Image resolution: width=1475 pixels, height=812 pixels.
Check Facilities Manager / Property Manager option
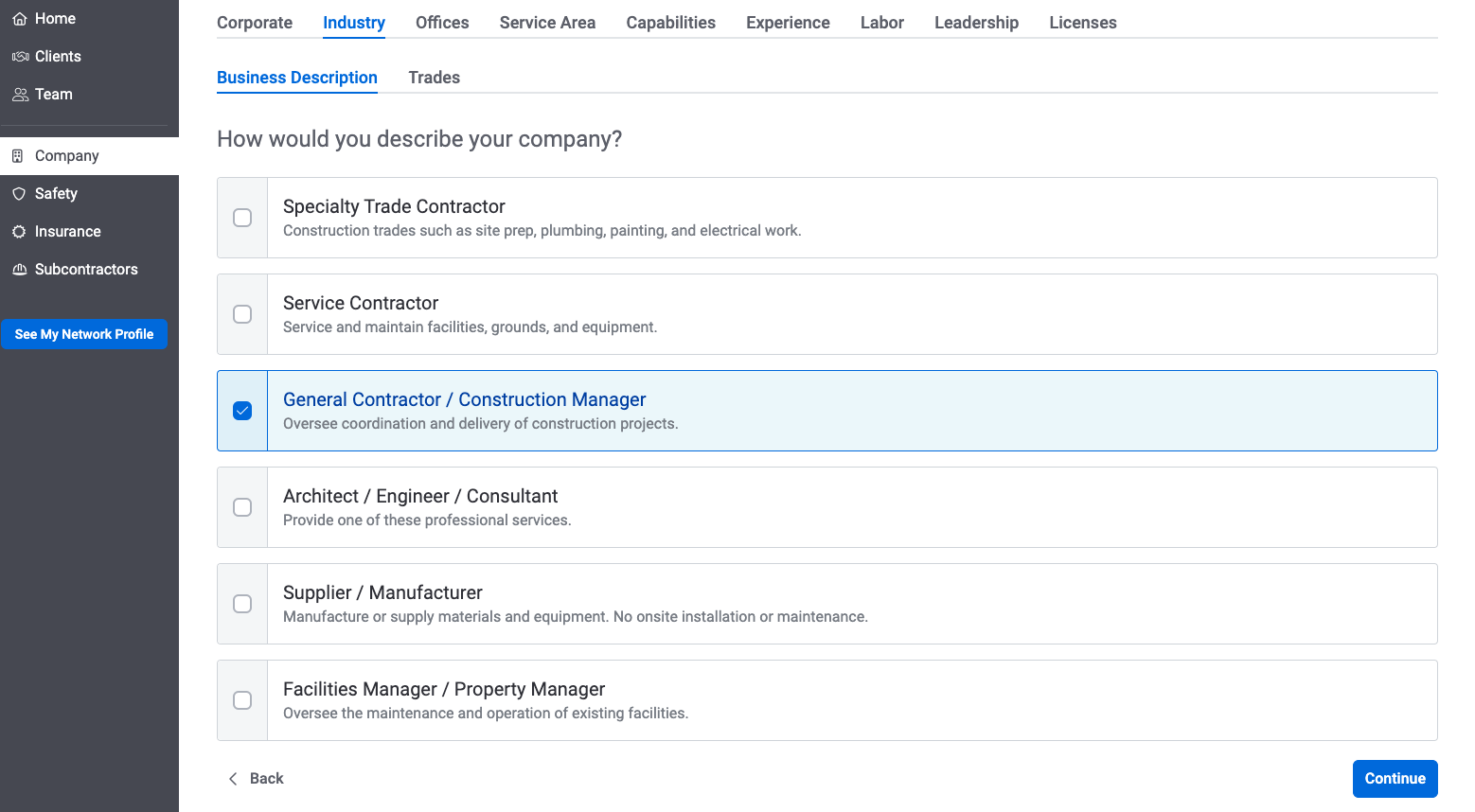[242, 700]
